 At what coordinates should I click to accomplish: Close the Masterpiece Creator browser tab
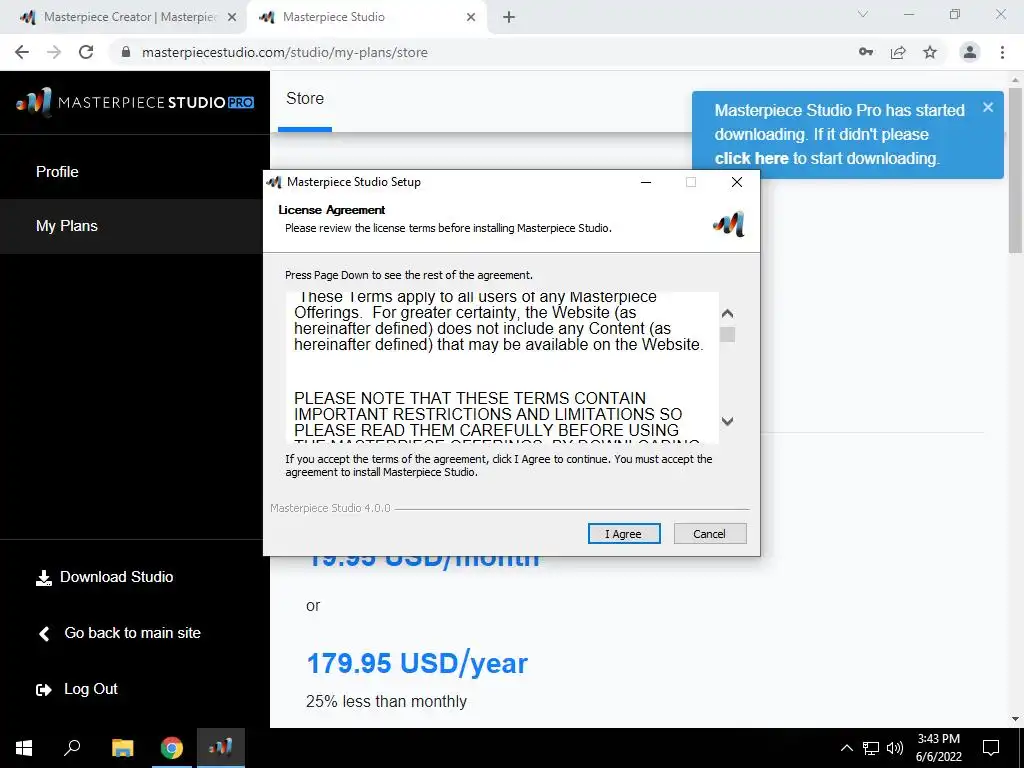click(232, 18)
